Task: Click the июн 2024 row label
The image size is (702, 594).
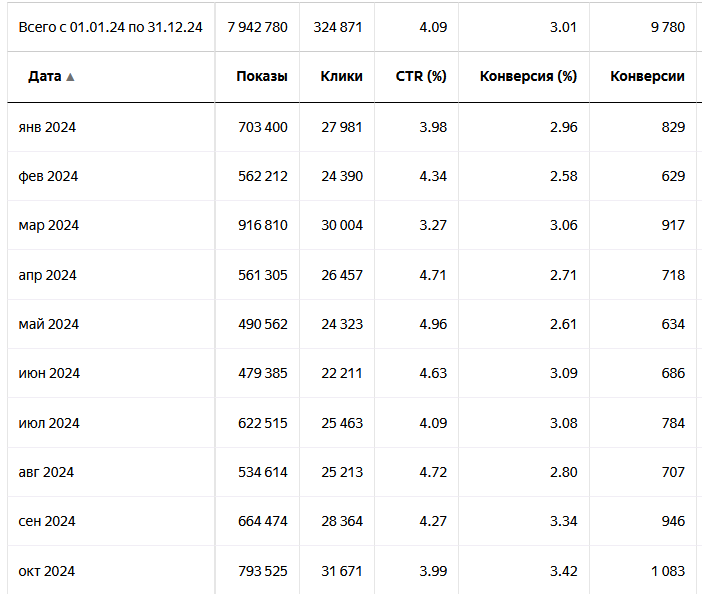Action: tap(49, 373)
